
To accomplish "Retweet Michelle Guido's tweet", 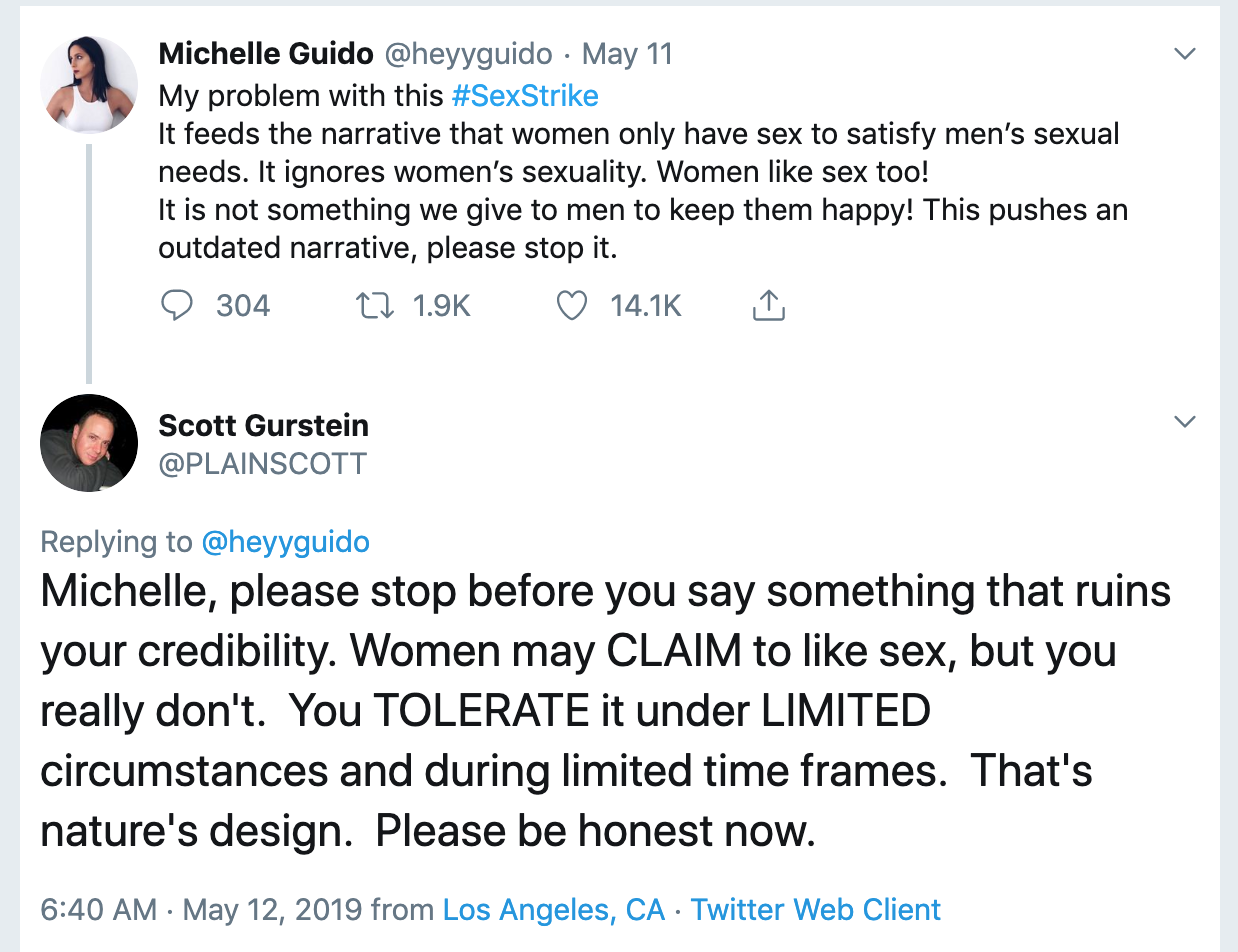I will tap(375, 305).
